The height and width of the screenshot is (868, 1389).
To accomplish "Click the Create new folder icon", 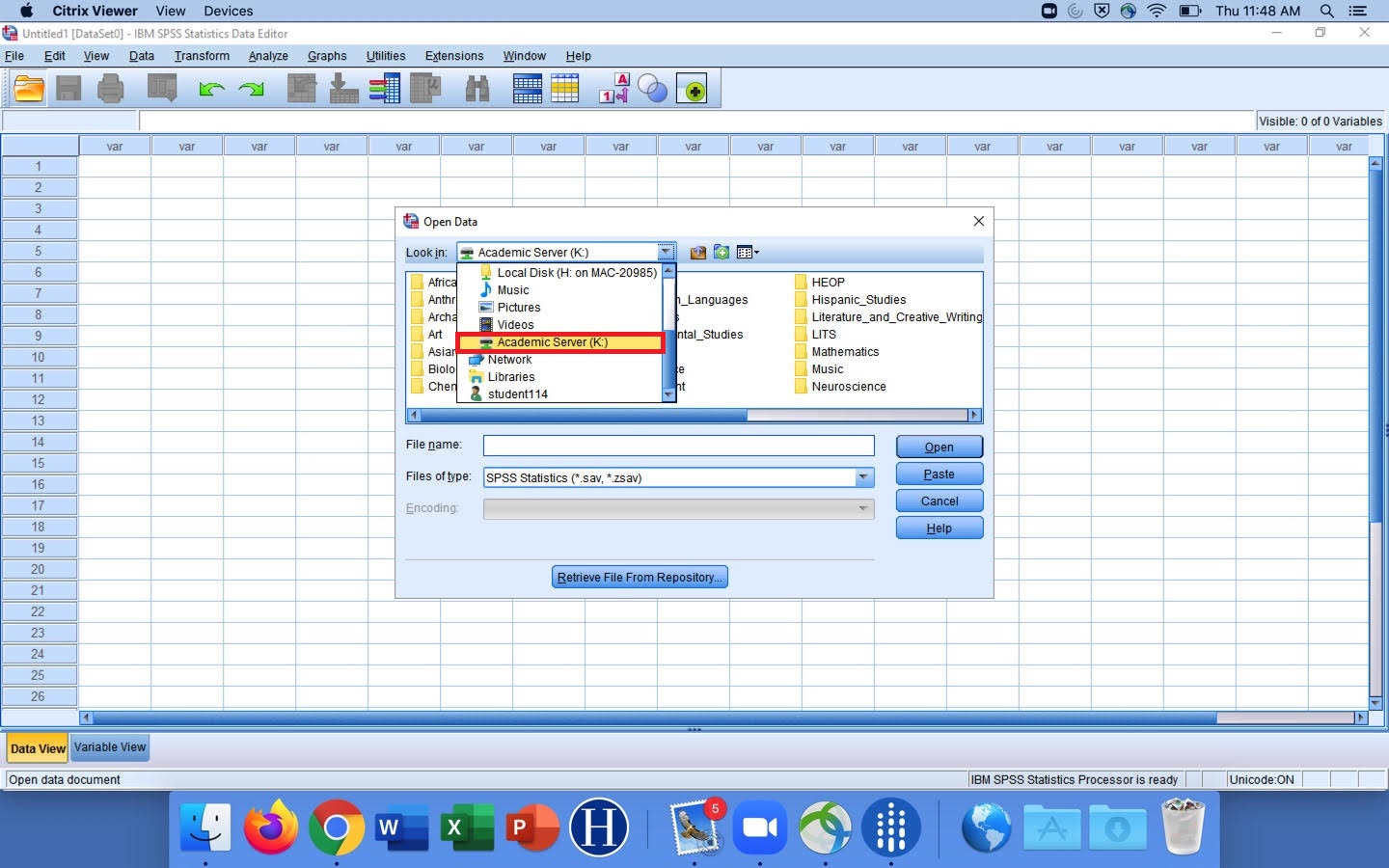I will [x=722, y=253].
